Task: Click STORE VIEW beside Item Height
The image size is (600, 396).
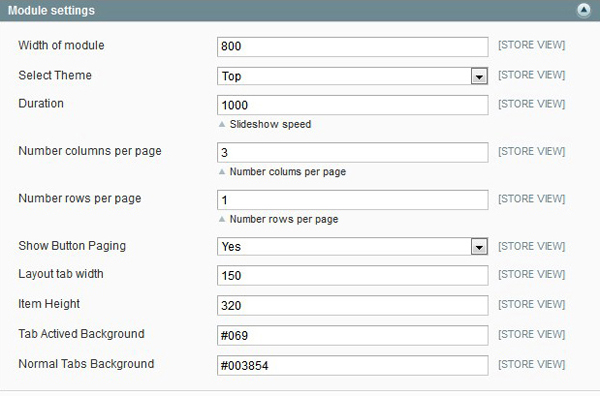Action: 532,305
